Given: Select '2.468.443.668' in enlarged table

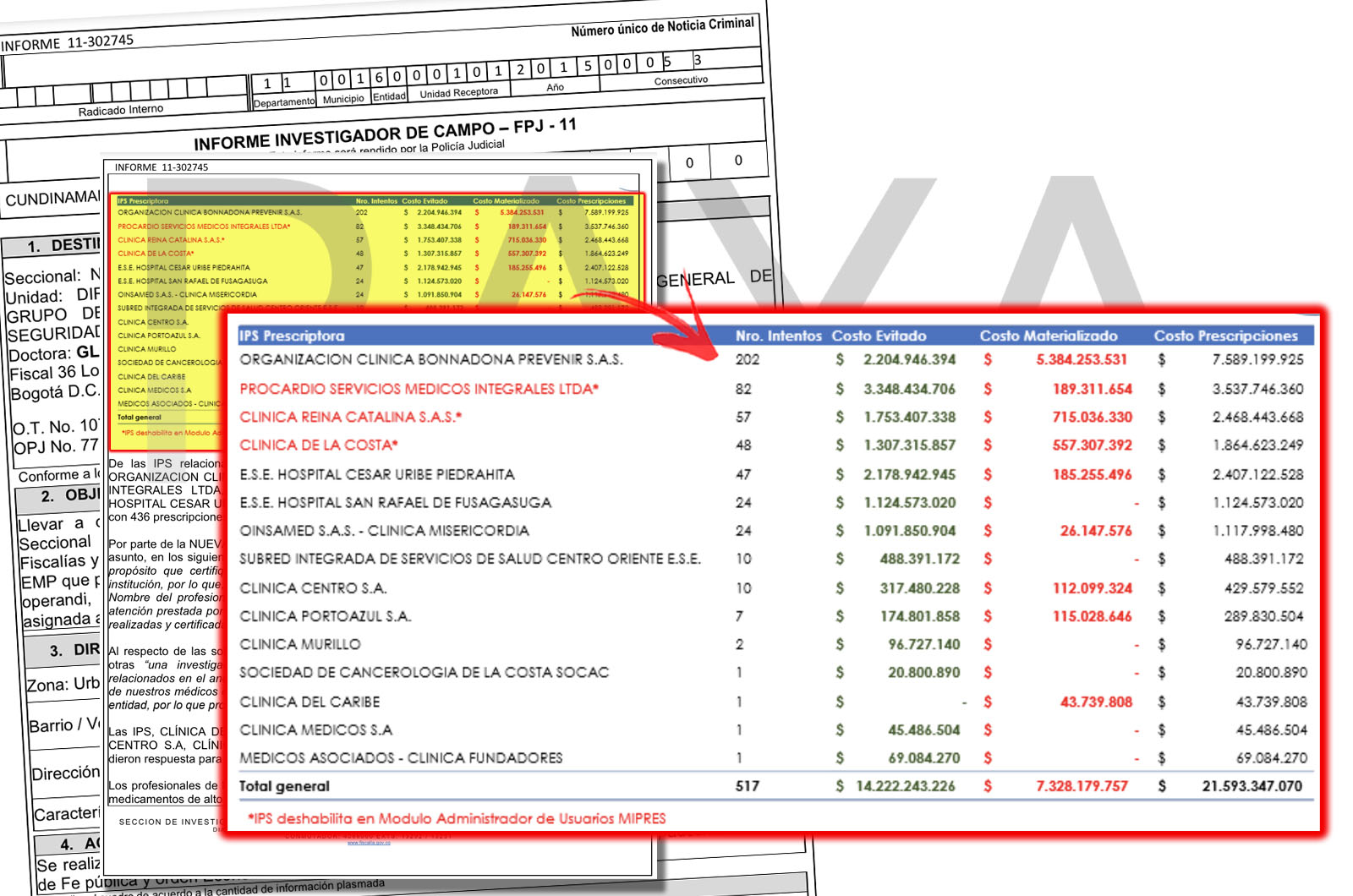Looking at the screenshot, I should click(x=1258, y=417).
